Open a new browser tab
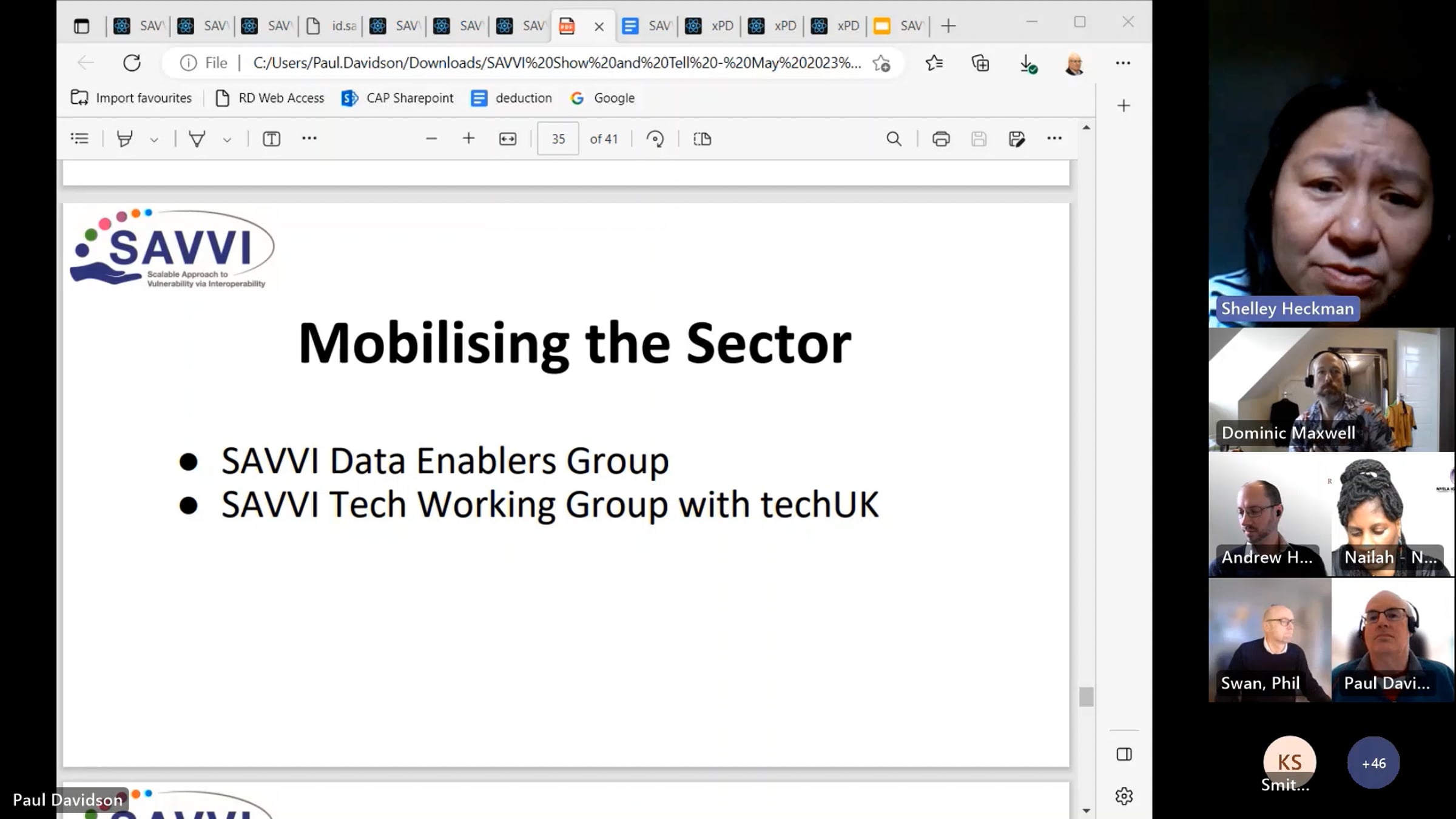Viewport: 1456px width, 819px height. (948, 26)
